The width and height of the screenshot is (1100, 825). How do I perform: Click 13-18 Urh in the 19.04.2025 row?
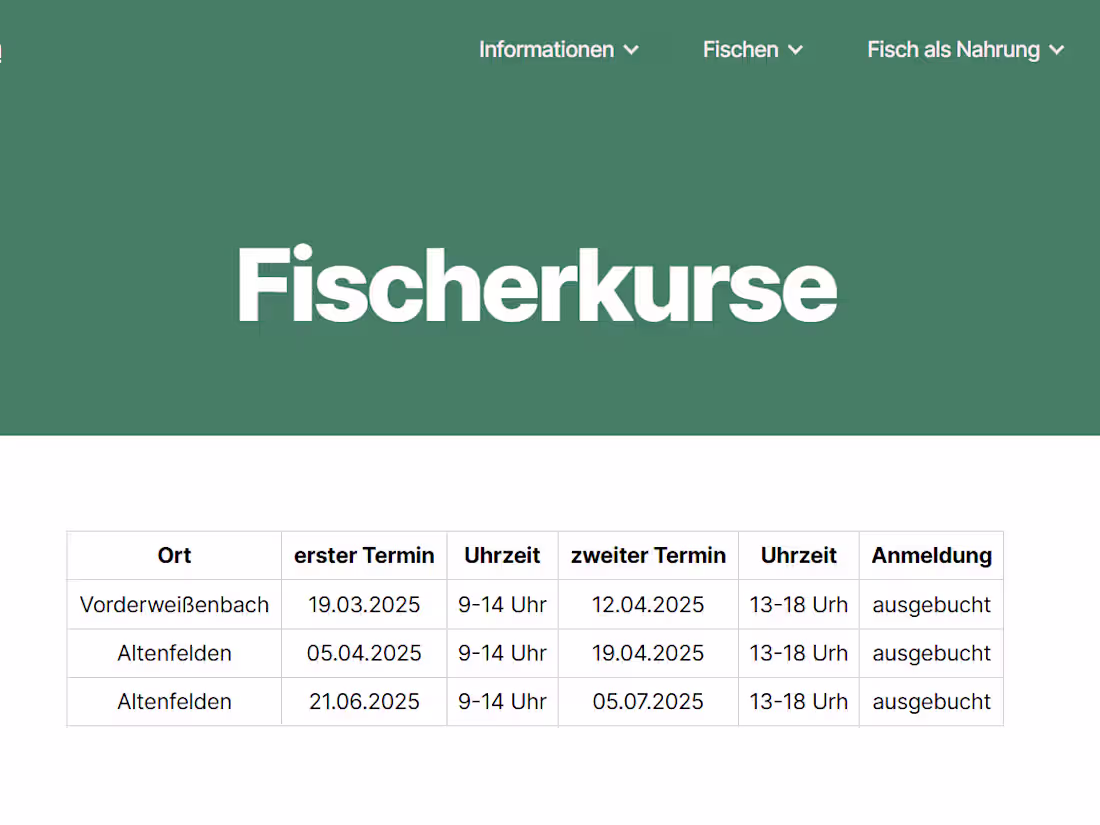pos(798,653)
